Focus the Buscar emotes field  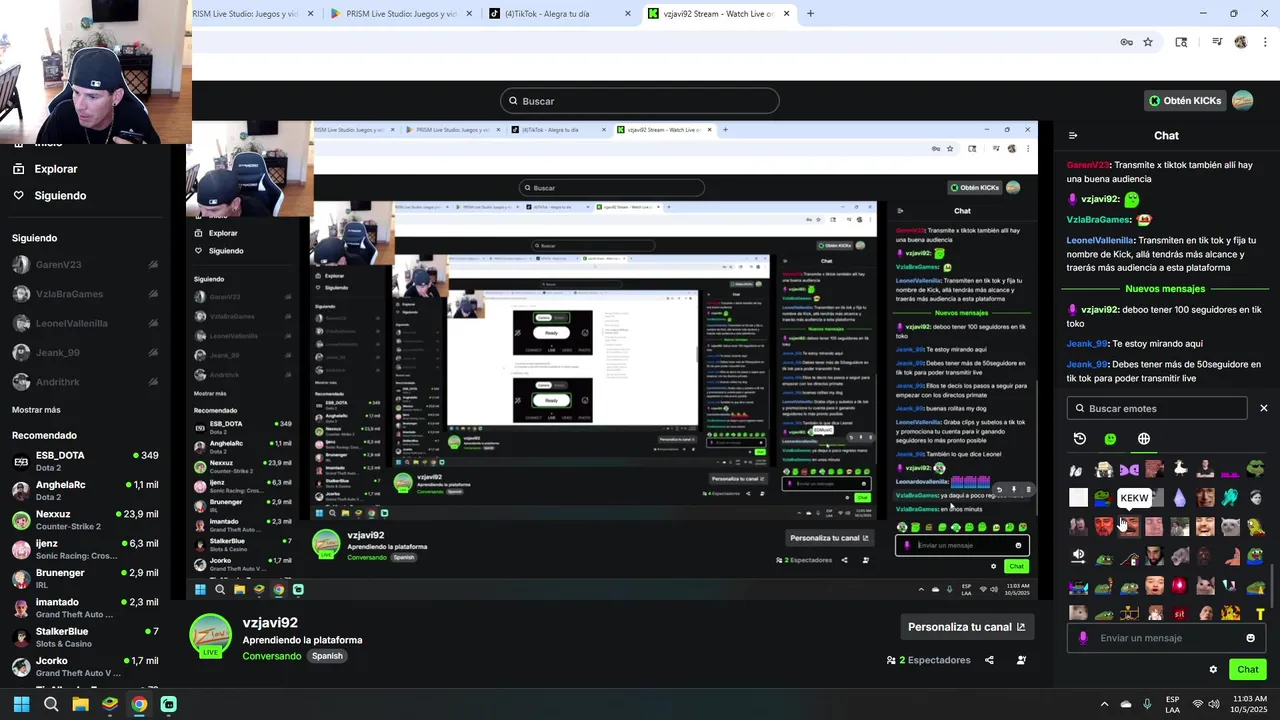click(x=1158, y=408)
